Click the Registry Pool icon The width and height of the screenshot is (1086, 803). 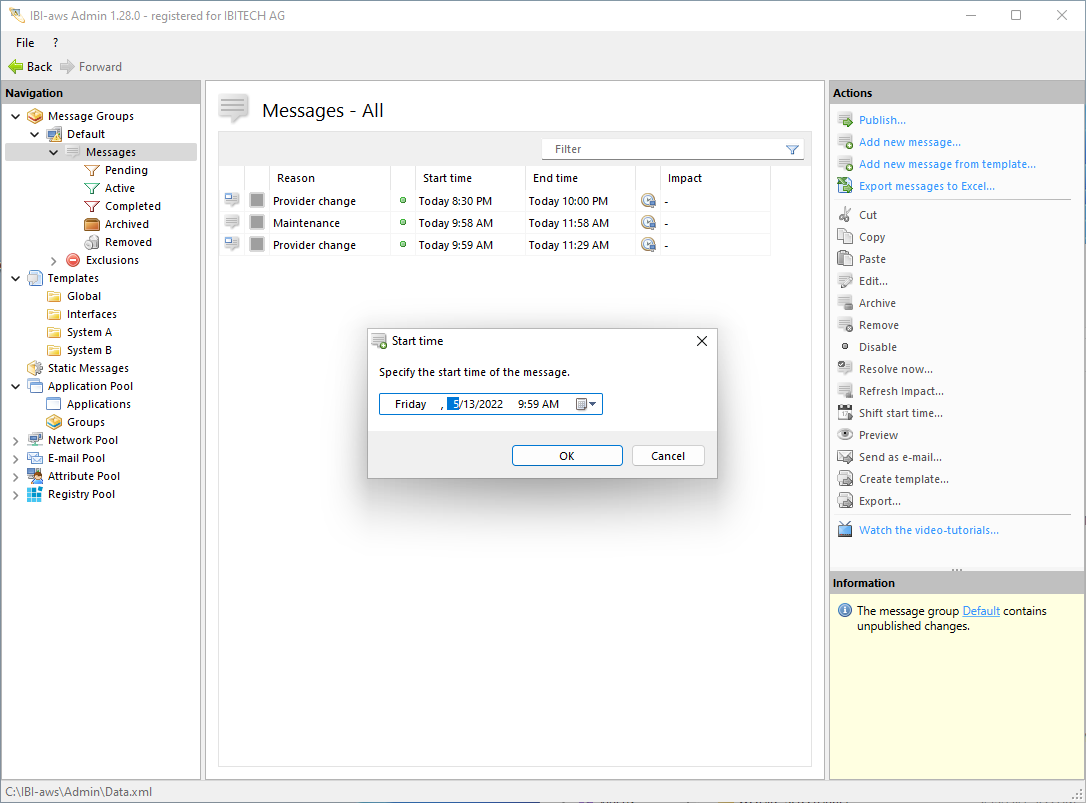pos(35,494)
